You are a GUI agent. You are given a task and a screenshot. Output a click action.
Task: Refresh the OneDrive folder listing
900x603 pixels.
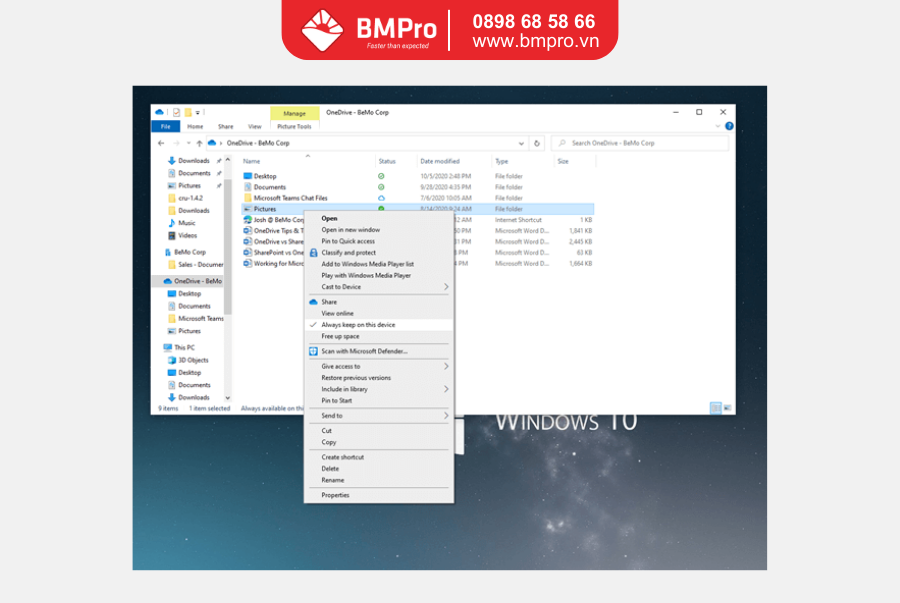pos(537,143)
